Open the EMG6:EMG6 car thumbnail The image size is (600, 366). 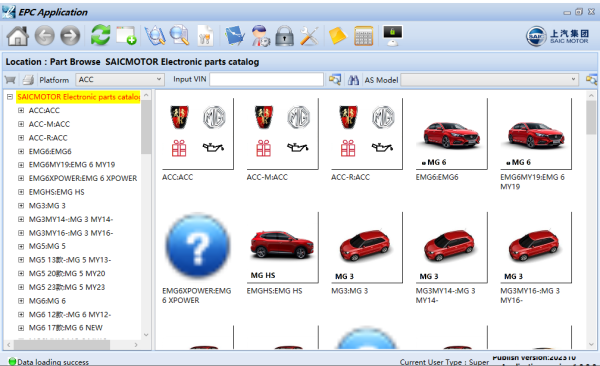click(x=452, y=133)
